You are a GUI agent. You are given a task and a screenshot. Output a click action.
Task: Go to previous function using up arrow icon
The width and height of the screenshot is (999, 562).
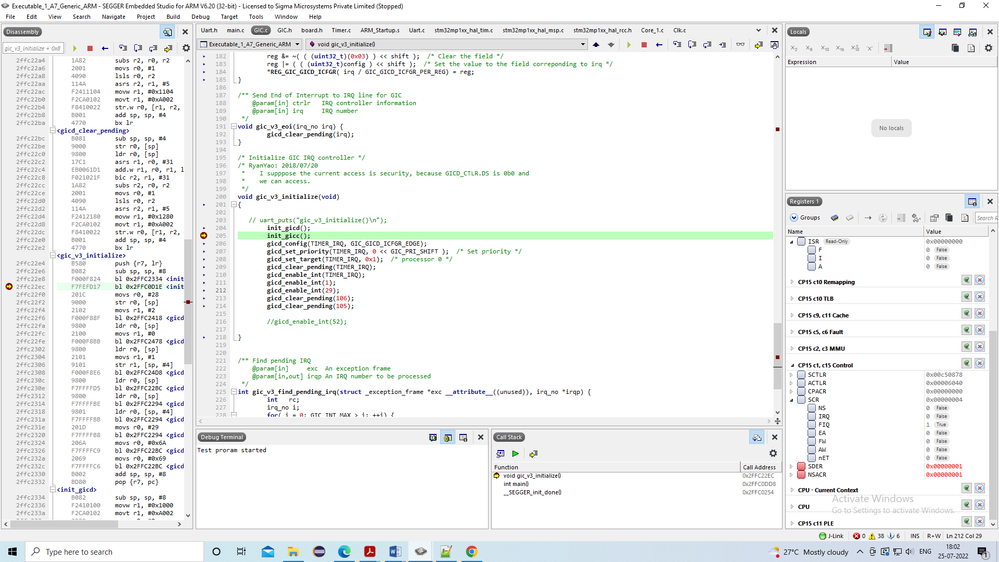tap(596, 45)
